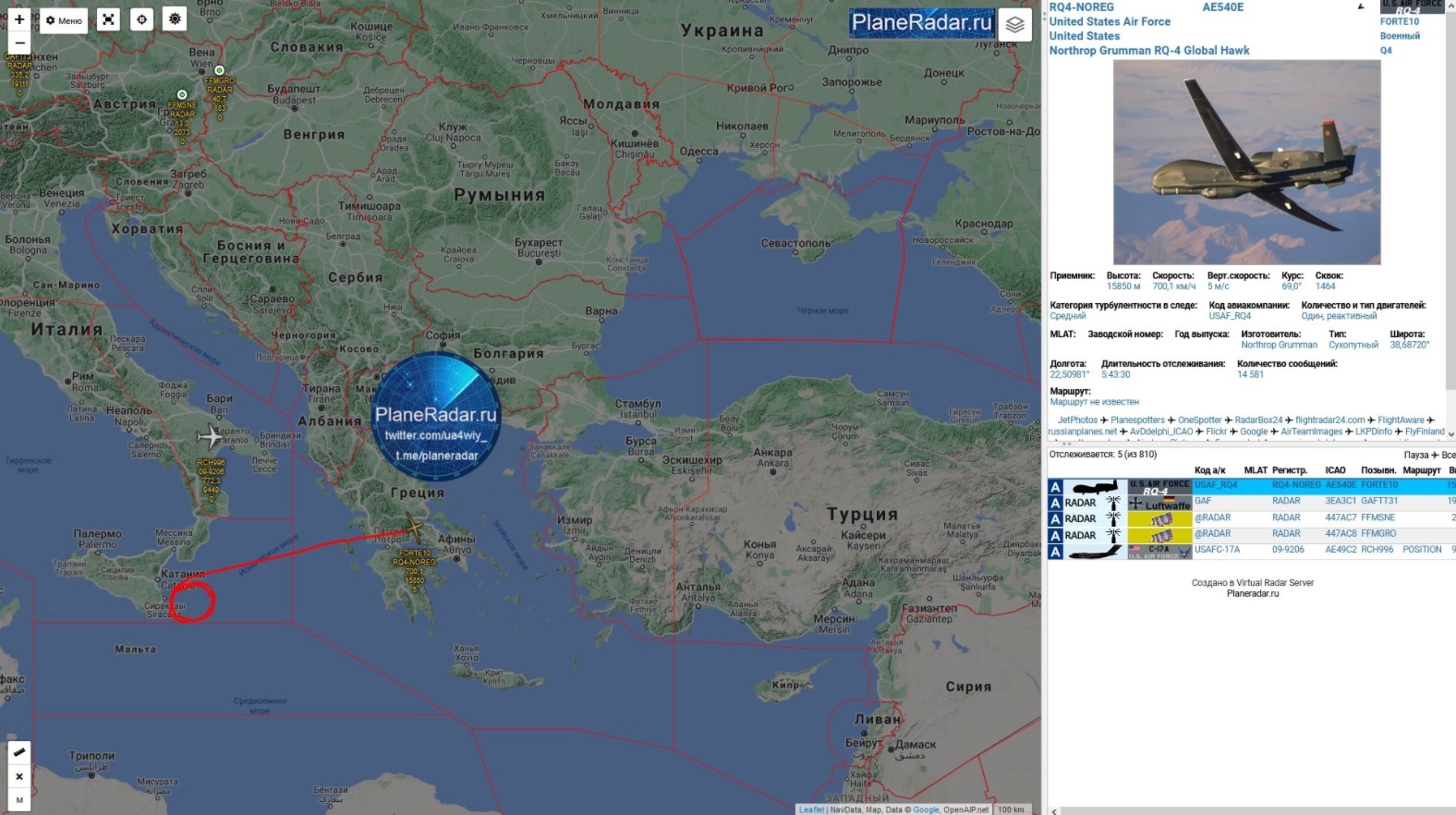1456x815 pixels.
Task: Sort list by ICAO column
Action: pyautogui.click(x=1335, y=470)
